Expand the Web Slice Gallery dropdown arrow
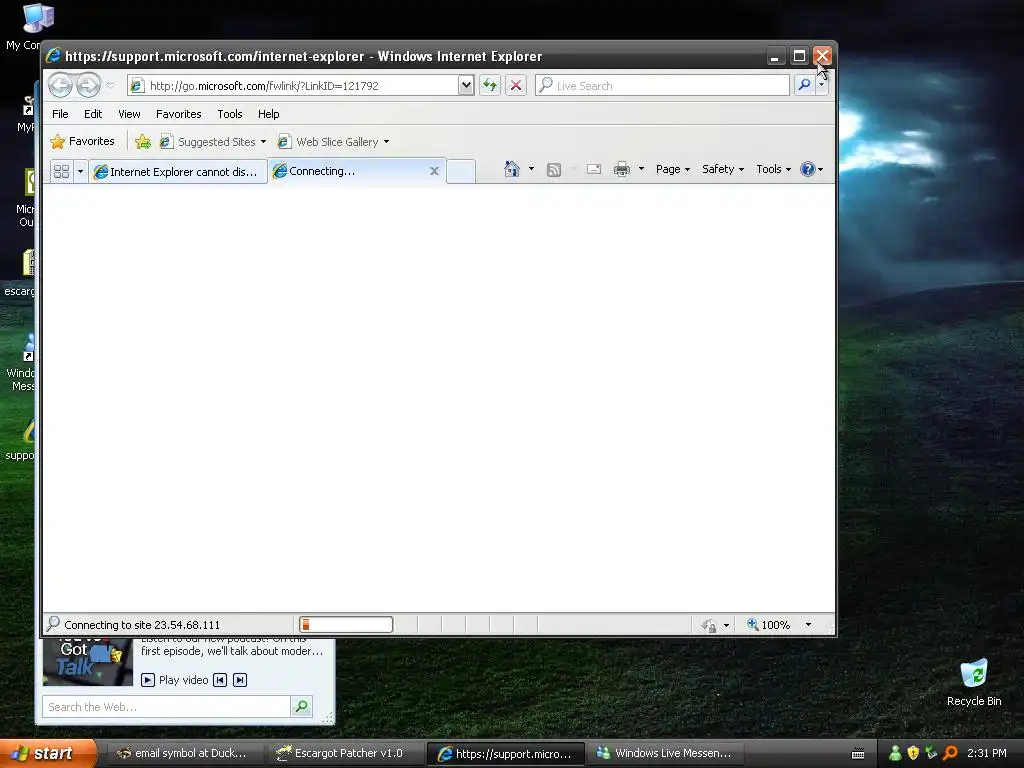The width and height of the screenshot is (1024, 768). click(x=387, y=142)
